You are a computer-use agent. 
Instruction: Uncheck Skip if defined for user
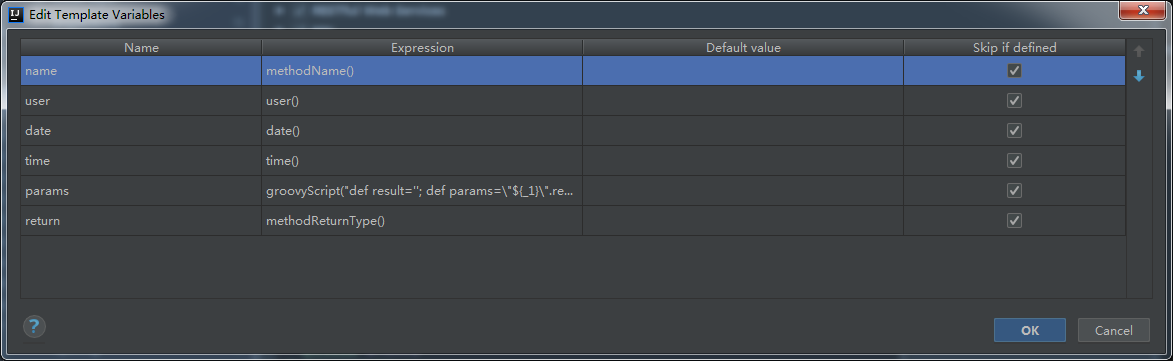(x=1014, y=101)
